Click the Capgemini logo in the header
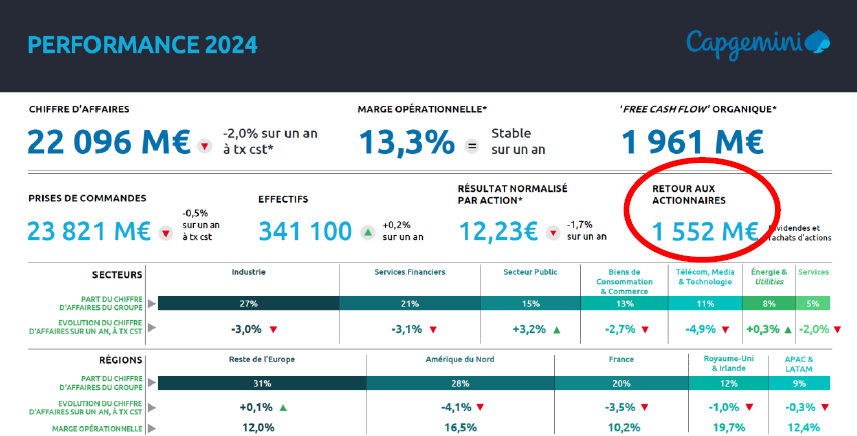The image size is (857, 436). [757, 42]
